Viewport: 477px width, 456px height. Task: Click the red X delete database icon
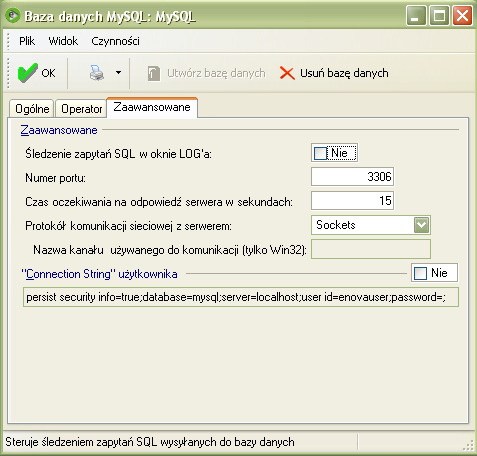click(287, 73)
